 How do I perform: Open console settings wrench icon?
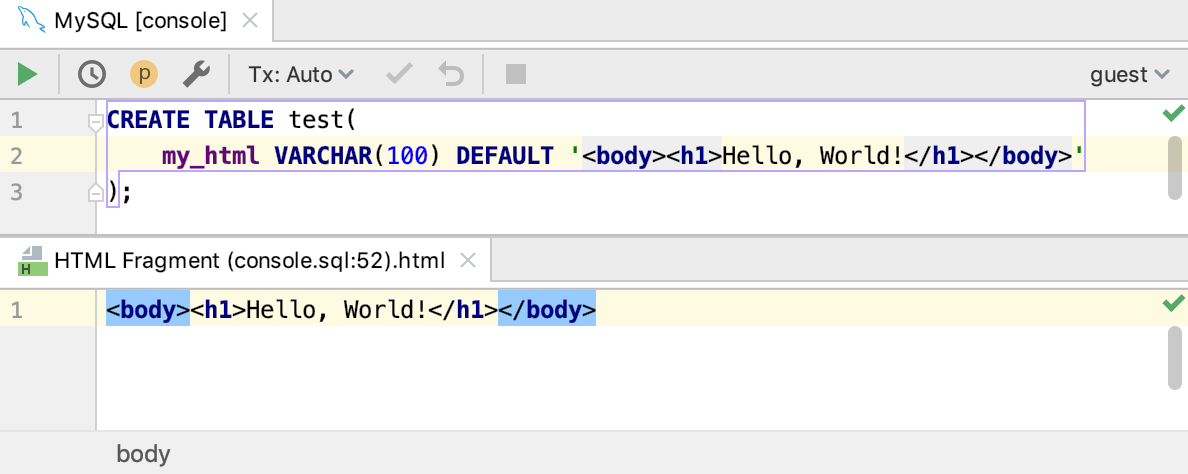(x=196, y=74)
